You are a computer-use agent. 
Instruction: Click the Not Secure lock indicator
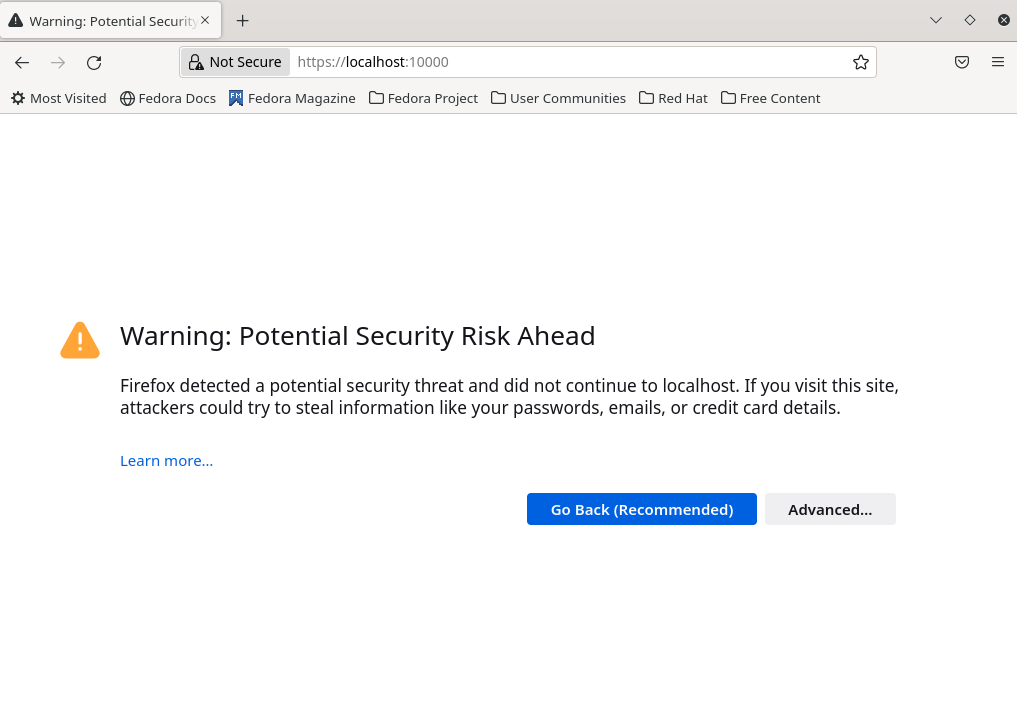tap(236, 62)
